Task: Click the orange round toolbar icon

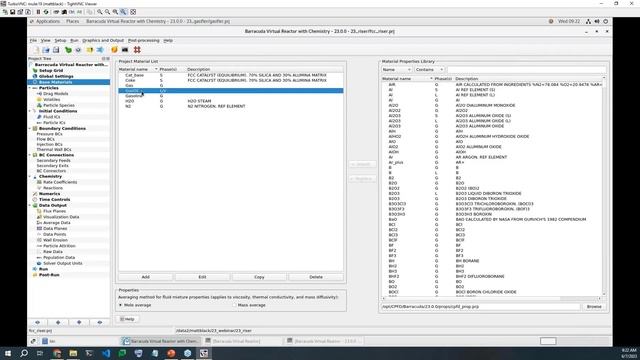Action: click(114, 50)
